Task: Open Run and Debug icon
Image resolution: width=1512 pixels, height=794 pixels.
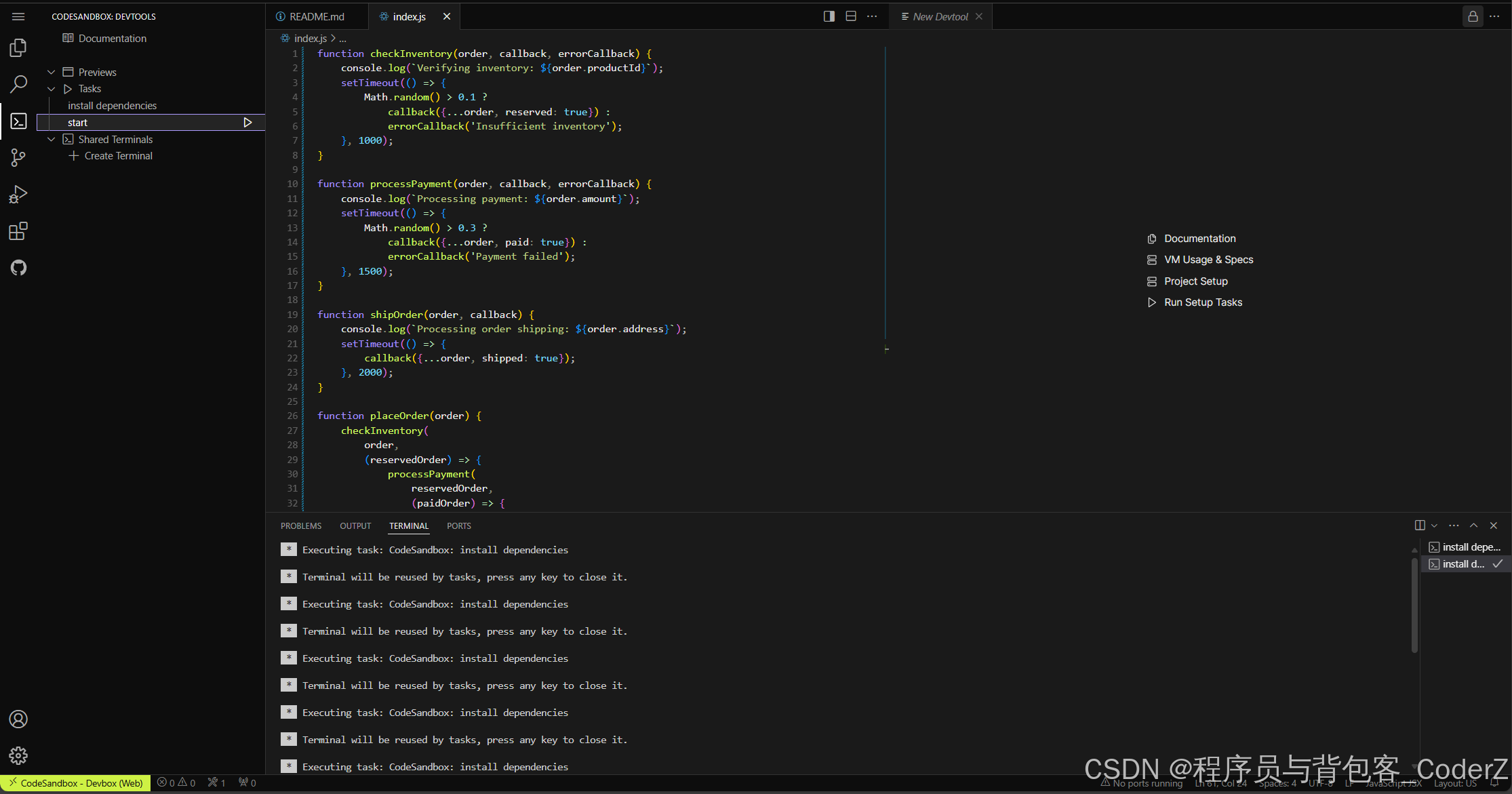Action: click(18, 195)
